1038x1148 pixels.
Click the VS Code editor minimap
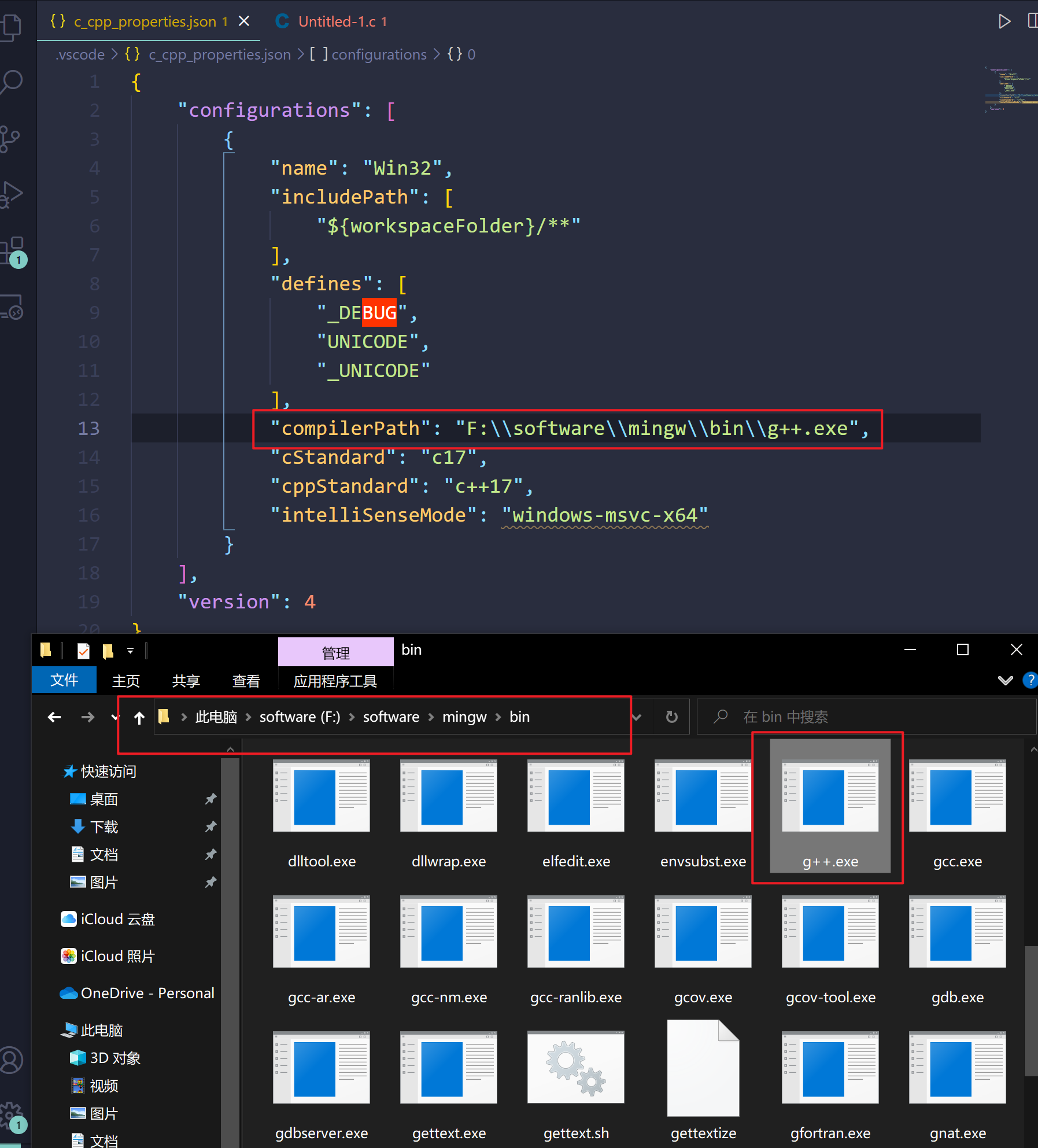point(1011,90)
